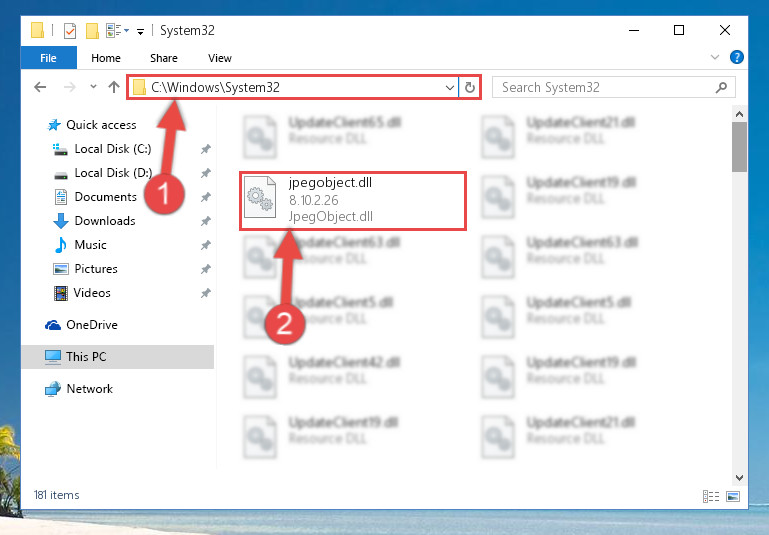
Task: Open Local Disk (C:) in sidebar
Action: (102, 149)
